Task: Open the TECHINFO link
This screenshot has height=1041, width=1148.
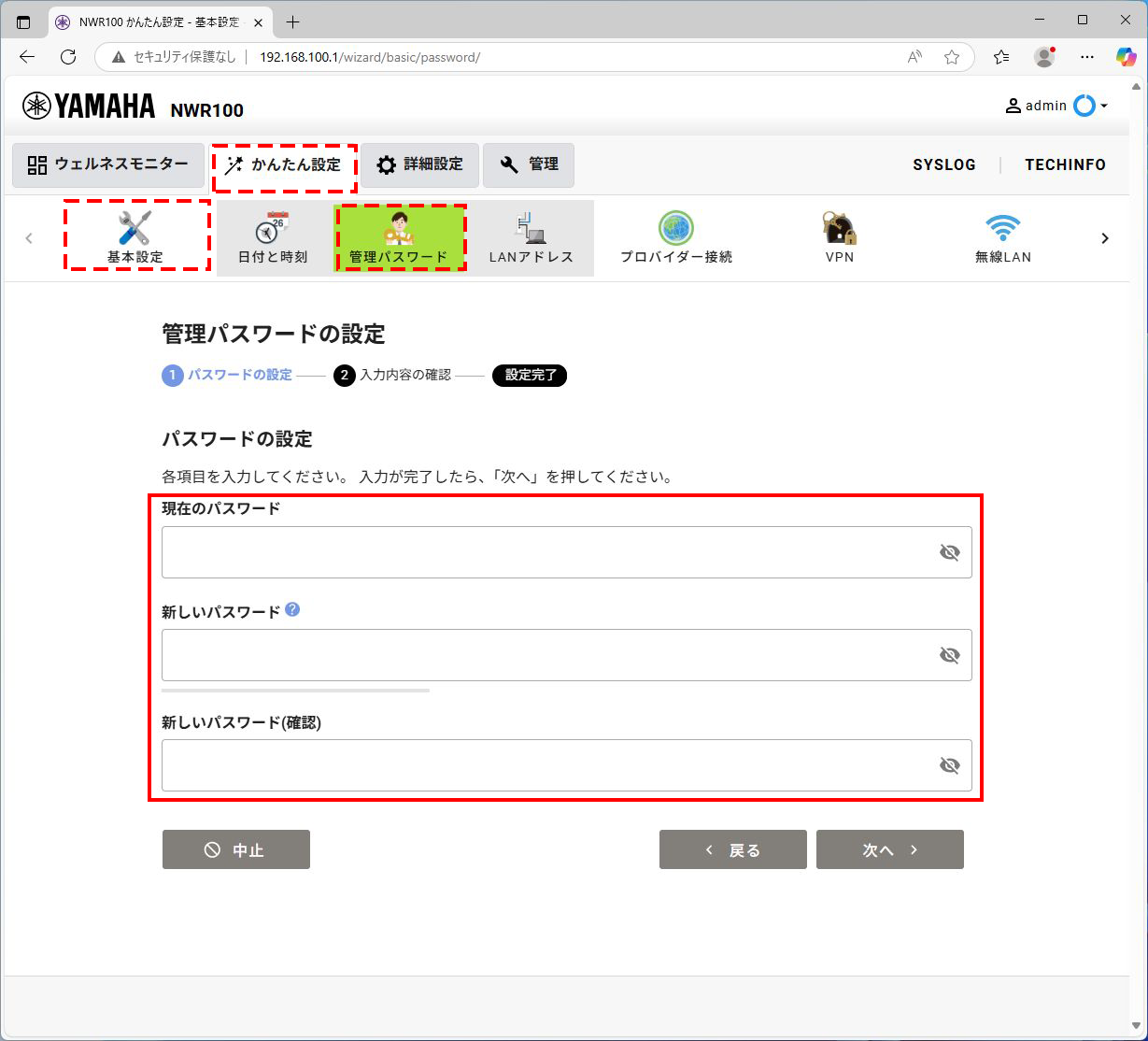Action: click(1065, 164)
